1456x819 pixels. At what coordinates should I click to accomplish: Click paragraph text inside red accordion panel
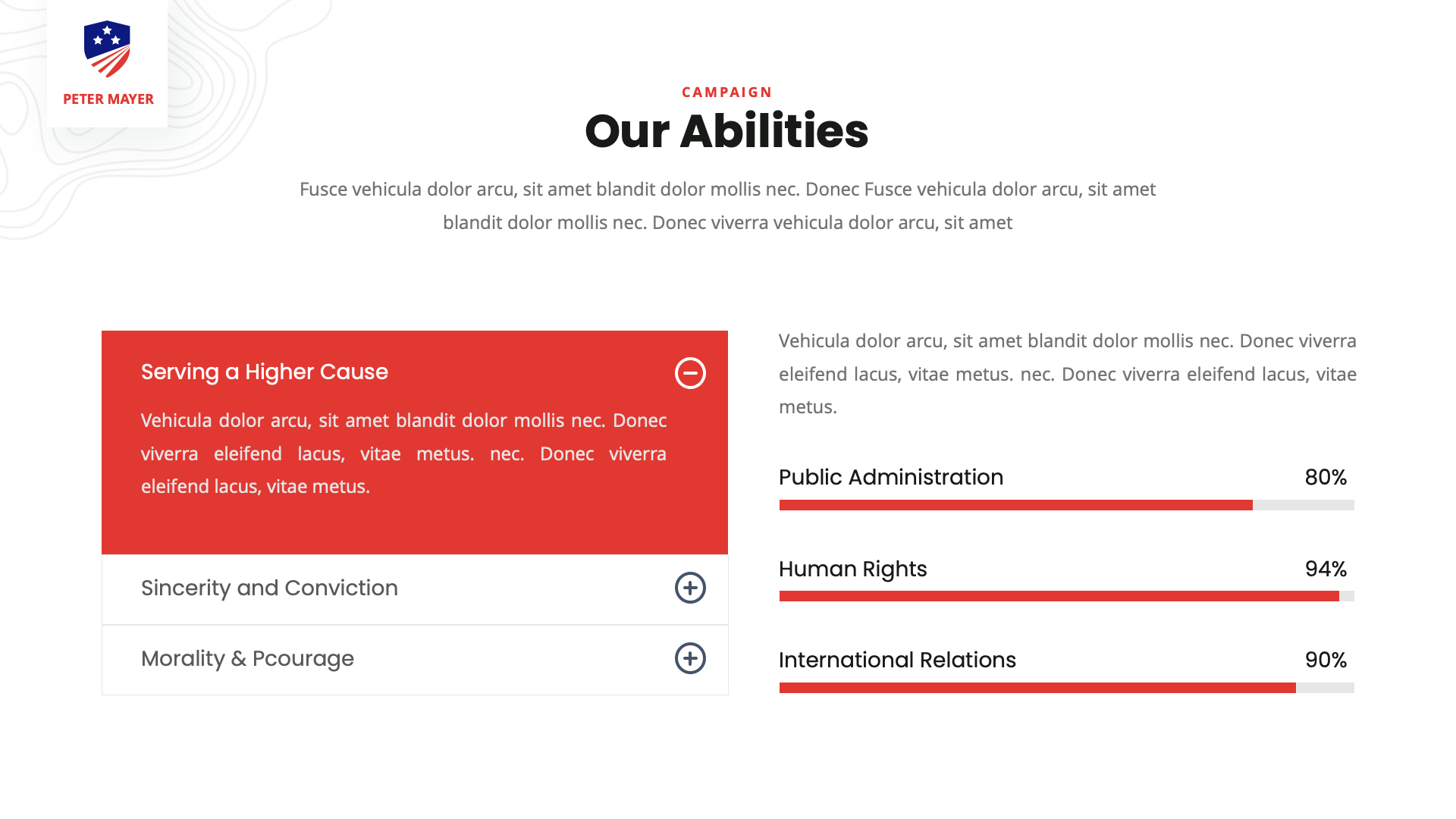coord(403,453)
